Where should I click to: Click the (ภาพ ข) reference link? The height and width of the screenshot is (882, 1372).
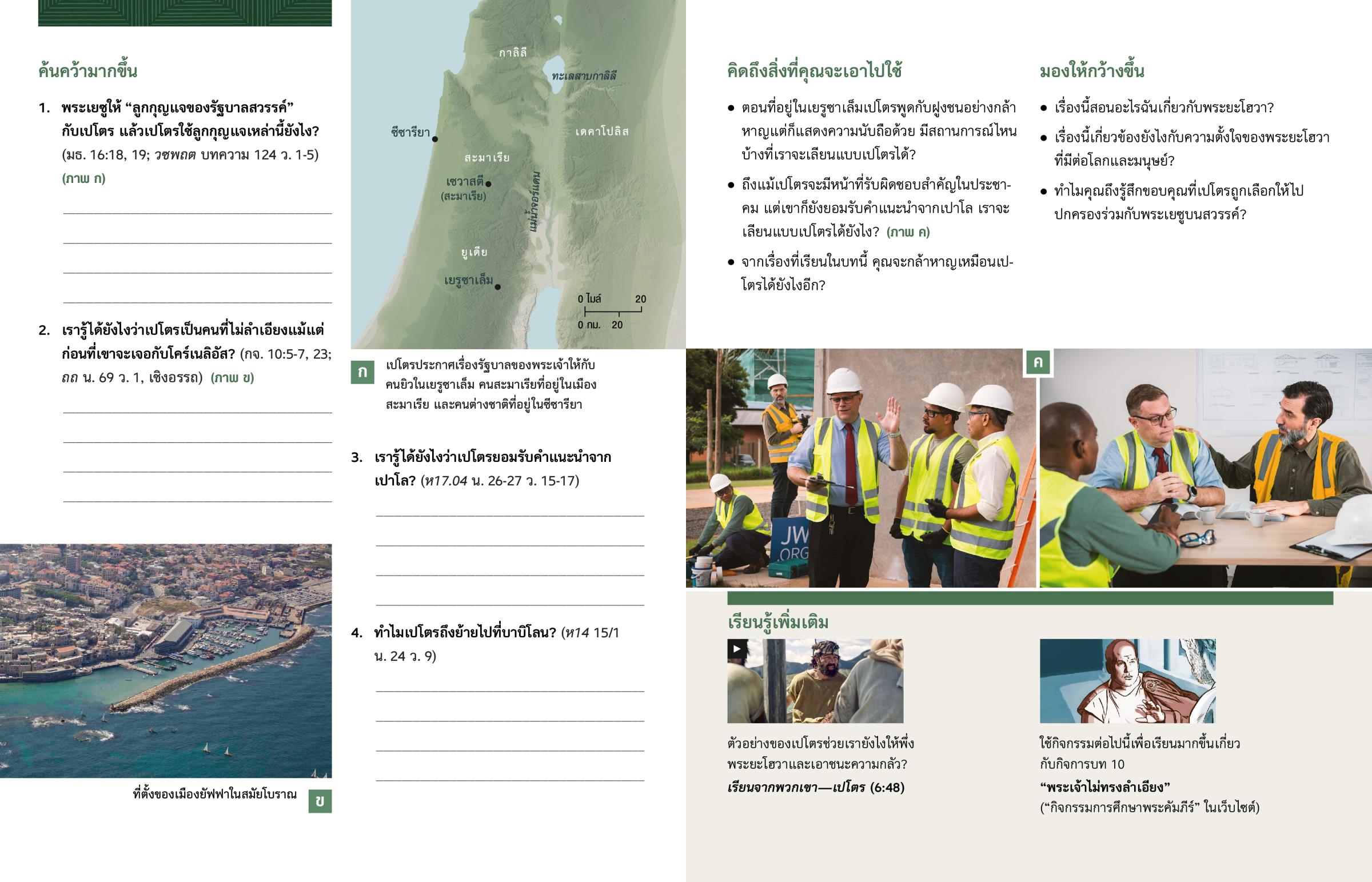[x=233, y=378]
